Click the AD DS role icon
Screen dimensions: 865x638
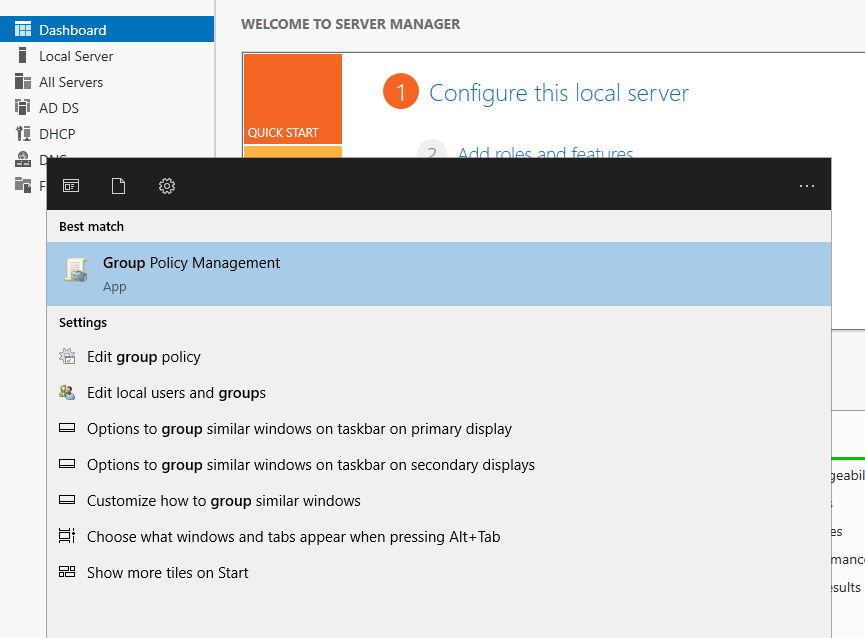coord(23,107)
